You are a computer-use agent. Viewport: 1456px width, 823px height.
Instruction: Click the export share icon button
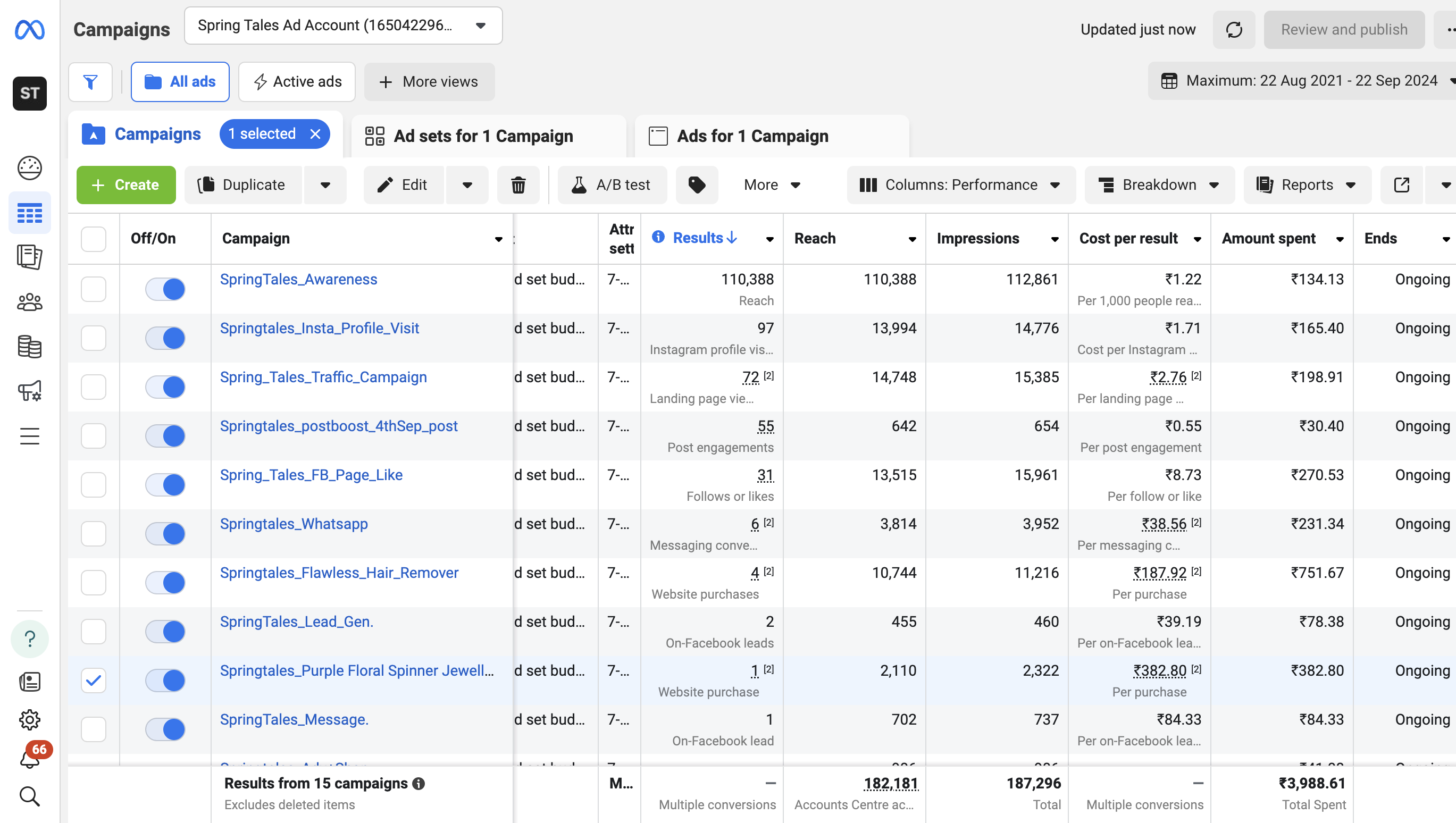(x=1402, y=185)
